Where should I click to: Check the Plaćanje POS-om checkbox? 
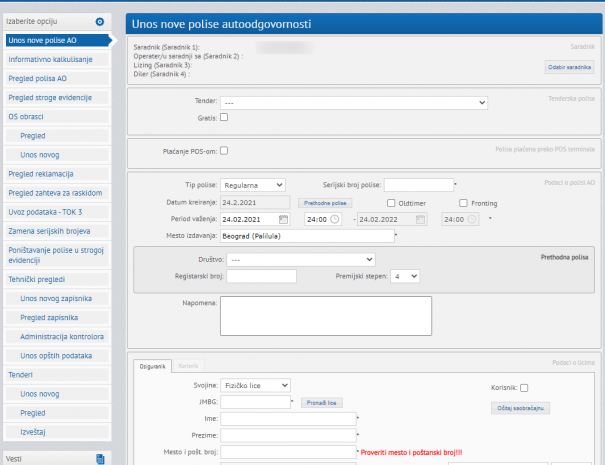pos(224,151)
